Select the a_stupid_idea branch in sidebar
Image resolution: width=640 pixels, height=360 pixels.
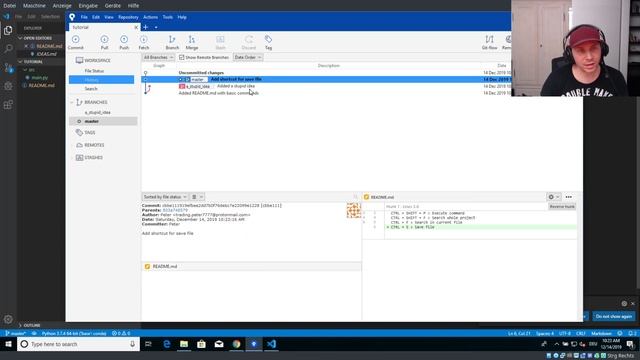click(x=98, y=112)
